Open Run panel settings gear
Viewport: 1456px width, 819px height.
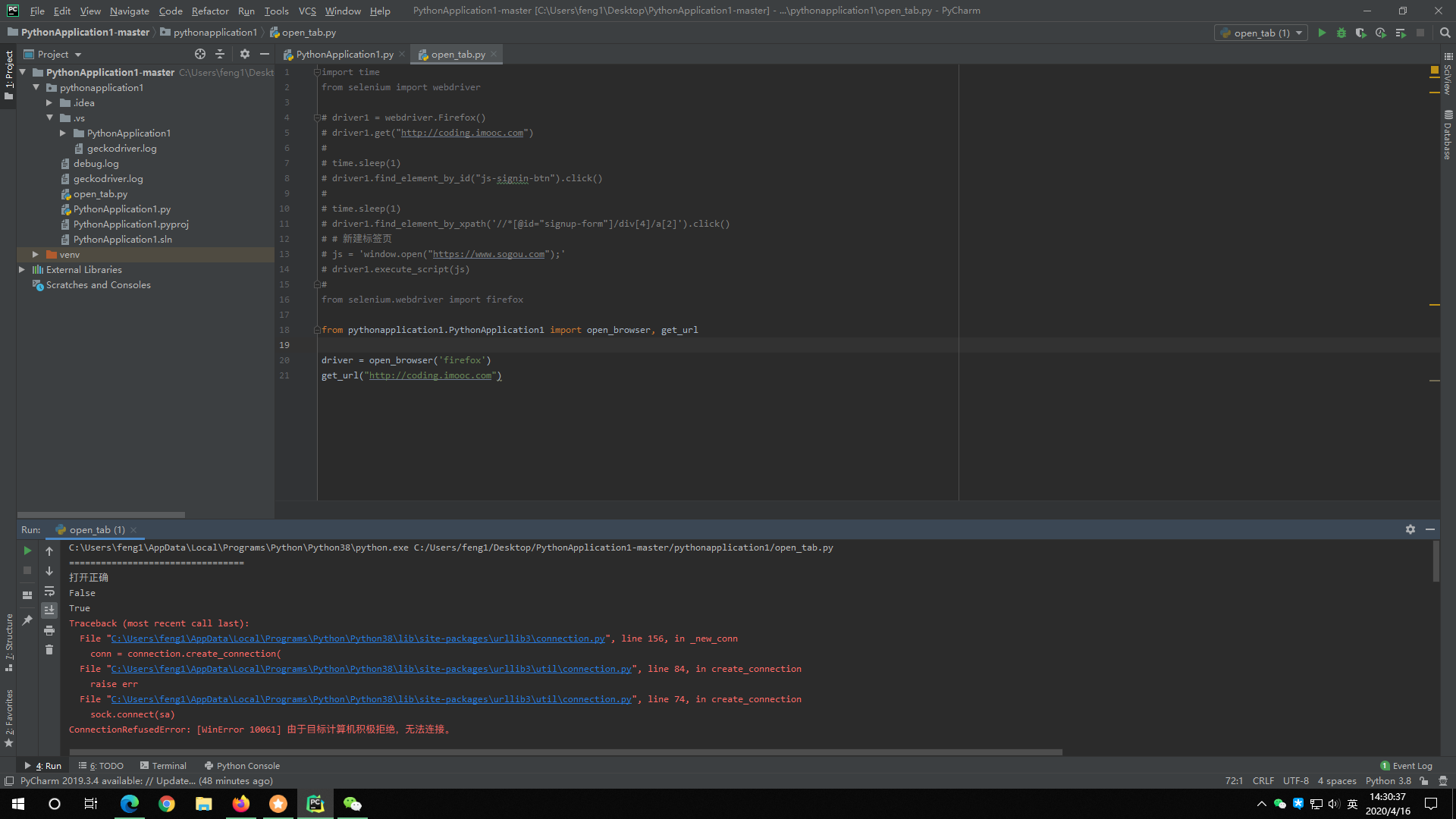[1410, 529]
